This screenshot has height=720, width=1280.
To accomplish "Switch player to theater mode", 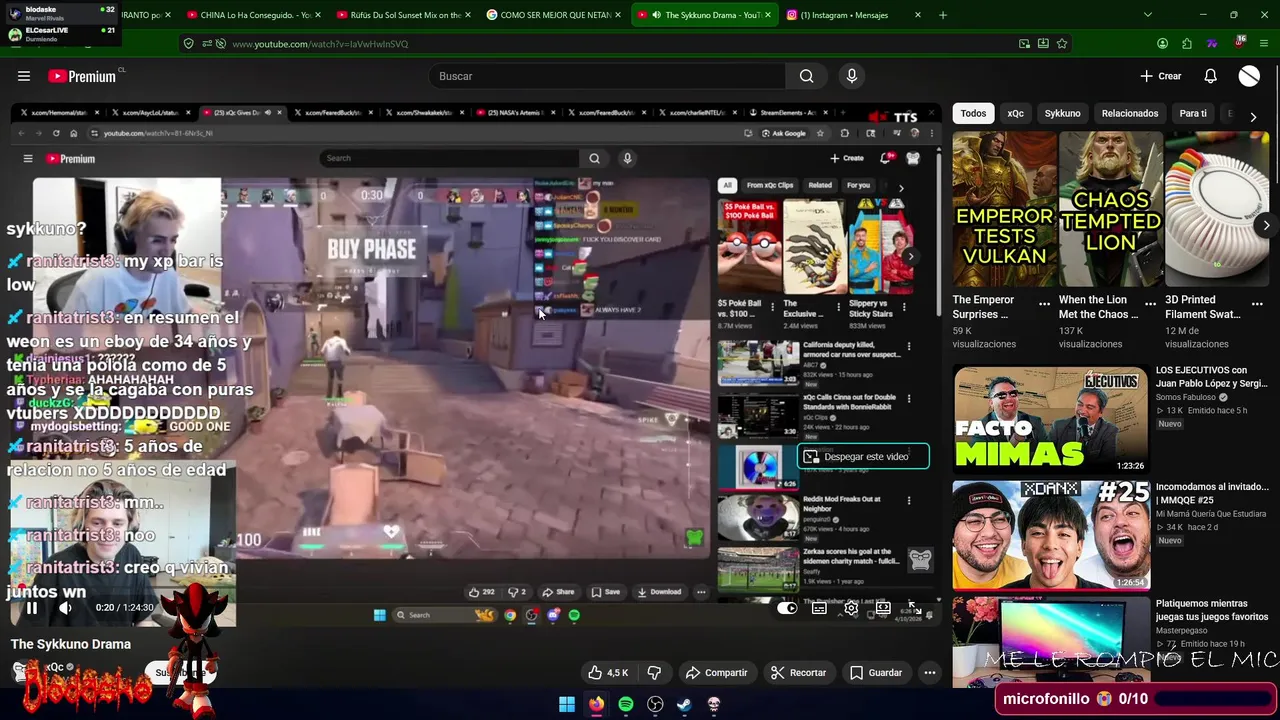I will pyautogui.click(x=883, y=608).
